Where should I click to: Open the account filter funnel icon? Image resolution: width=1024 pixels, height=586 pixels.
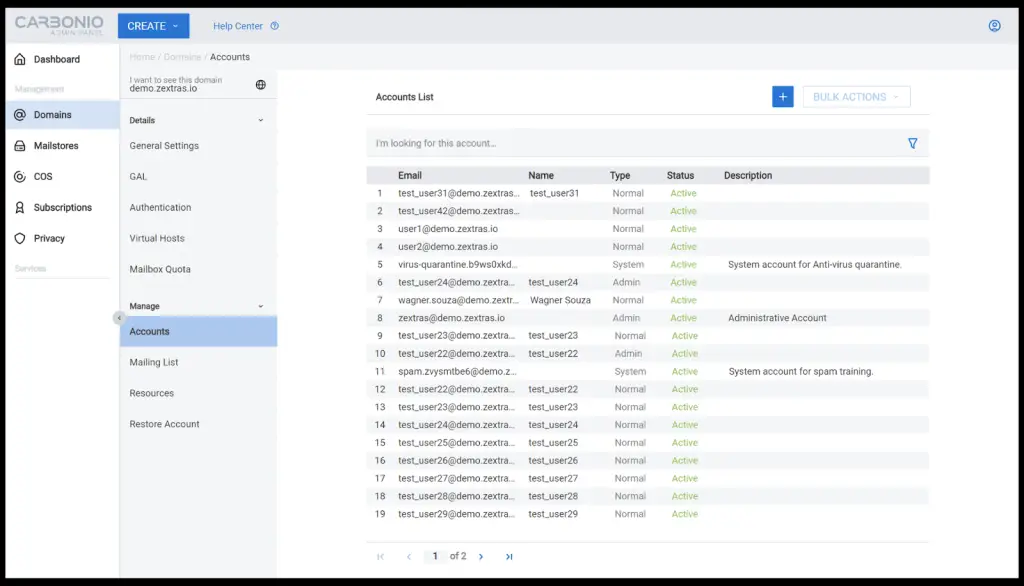point(912,143)
